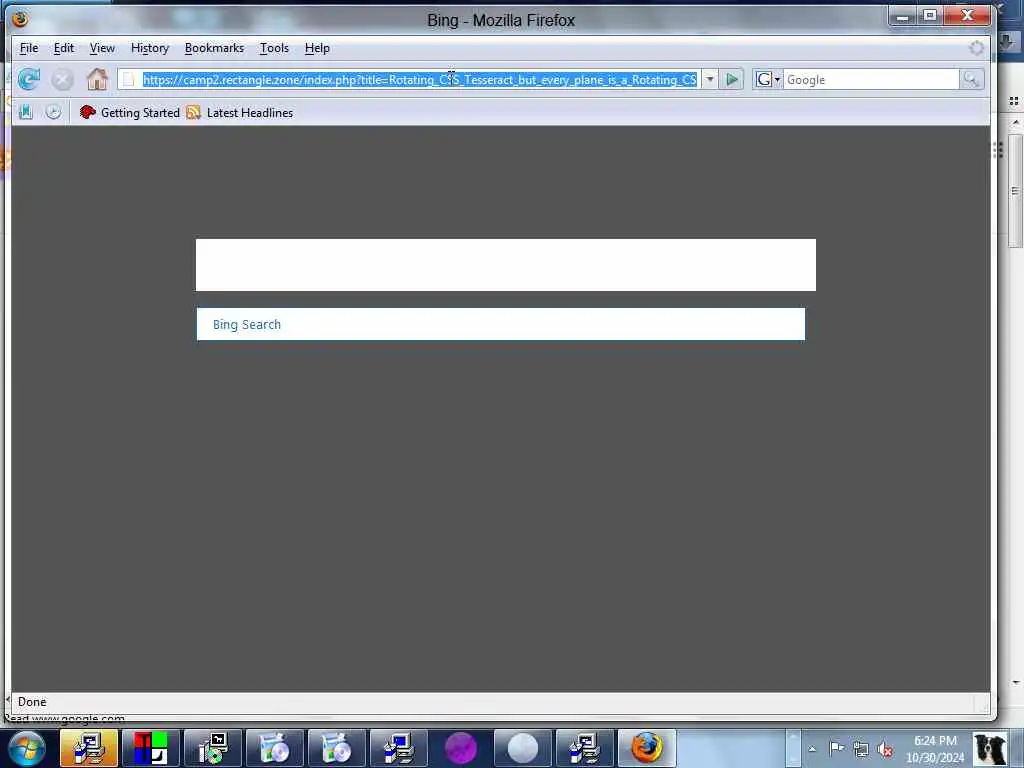Screen dimensions: 1024x768
Task: Open the history clock icon
Action: [54, 112]
